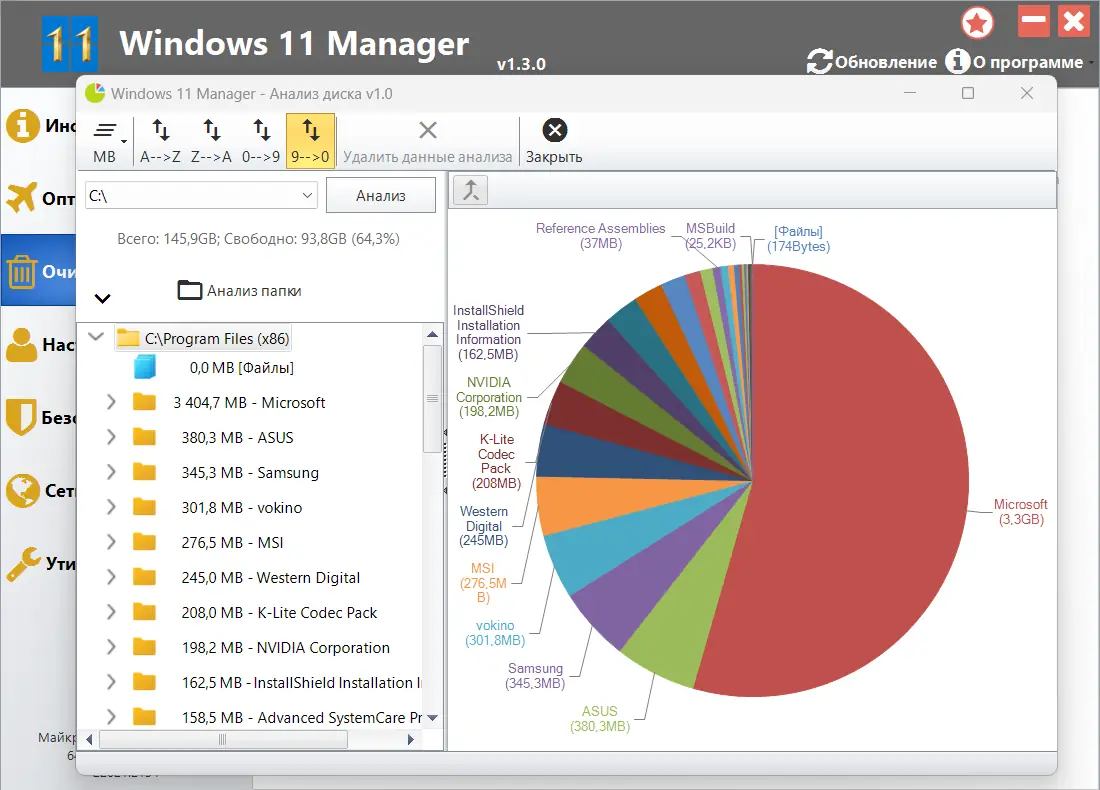Expand the Samsung folder node
This screenshot has height=790, width=1100.
tap(111, 471)
